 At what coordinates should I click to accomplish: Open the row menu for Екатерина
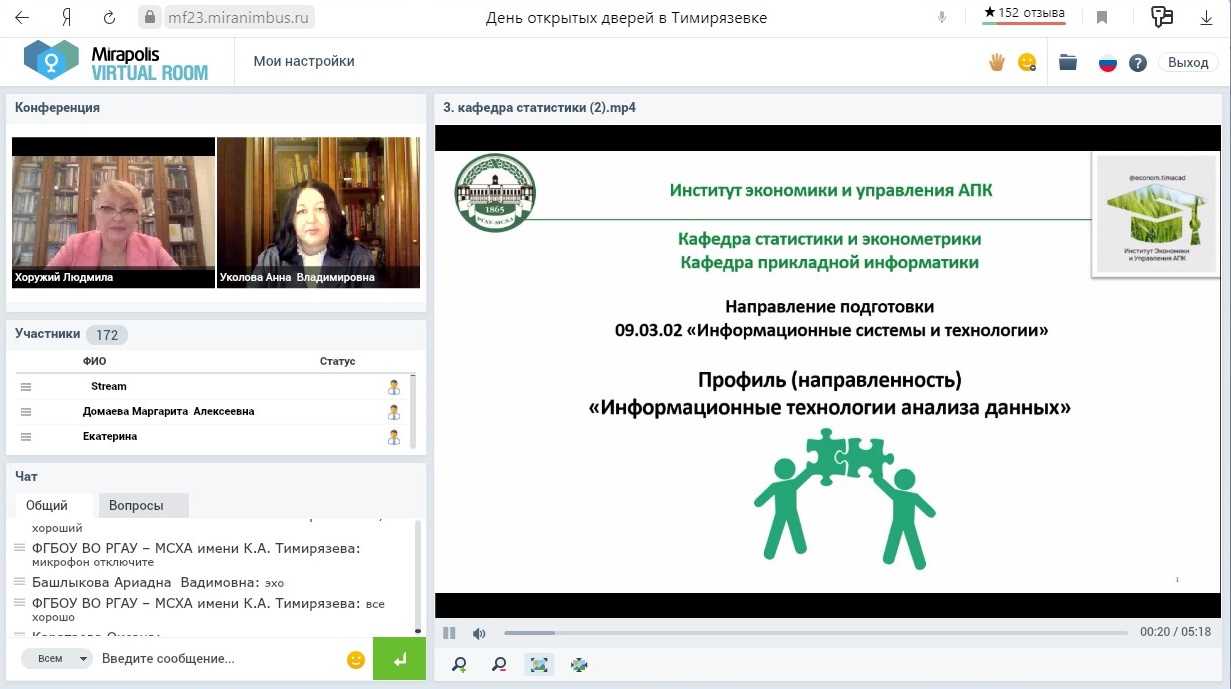tap(26, 437)
